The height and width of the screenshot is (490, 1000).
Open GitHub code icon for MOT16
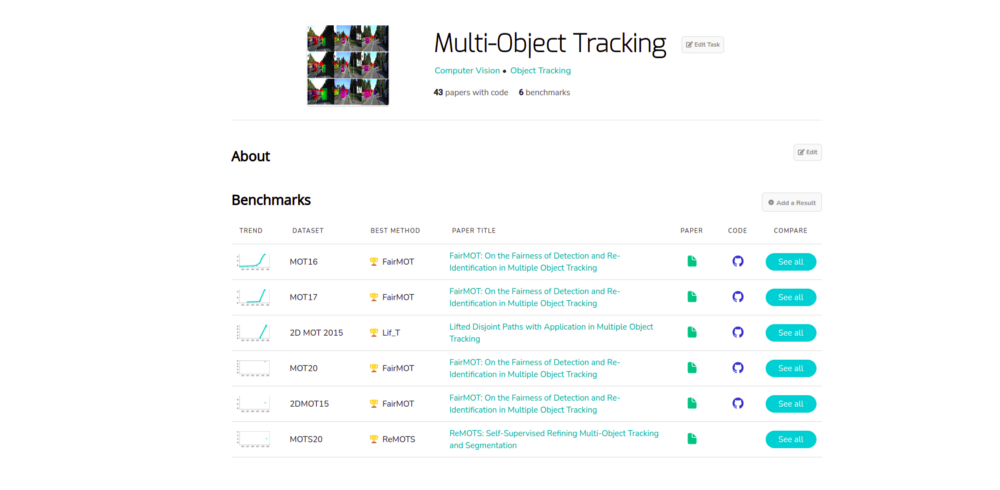click(738, 261)
